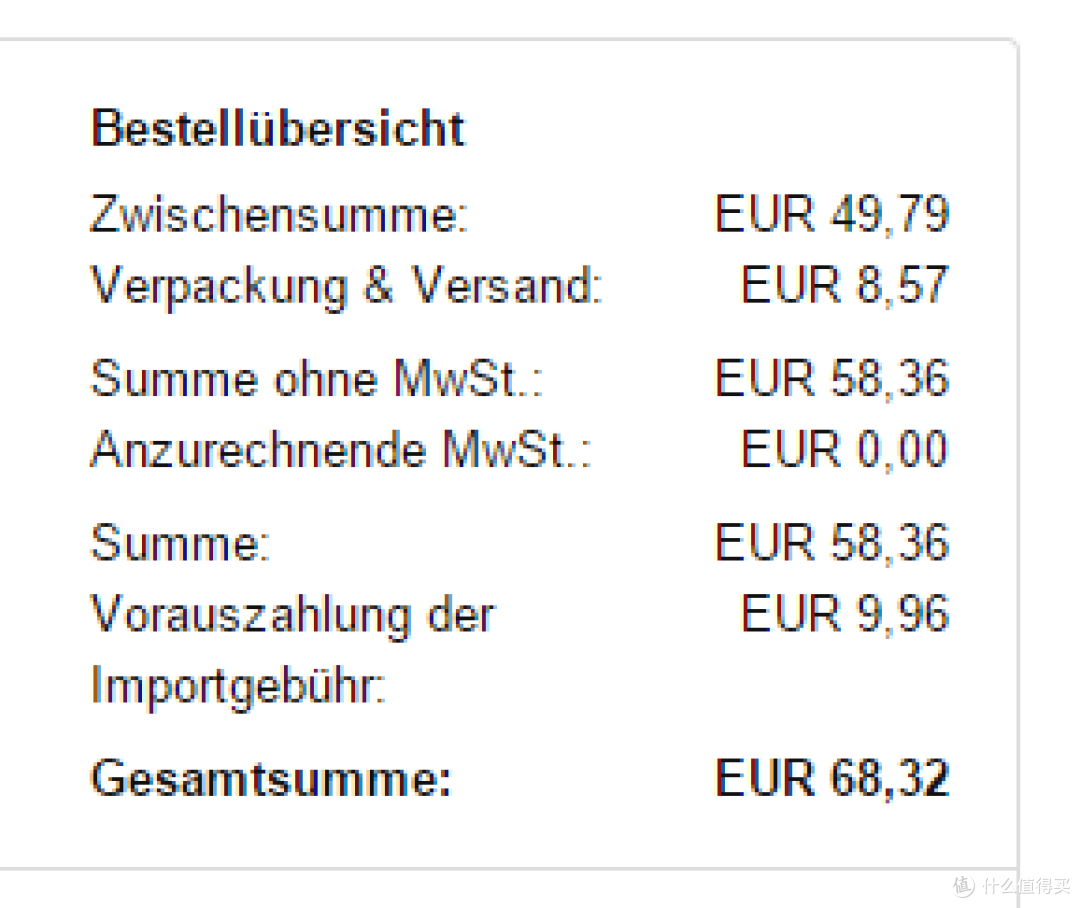Click the EUR 68,32 grand total
1080x908 pixels.
point(832,778)
